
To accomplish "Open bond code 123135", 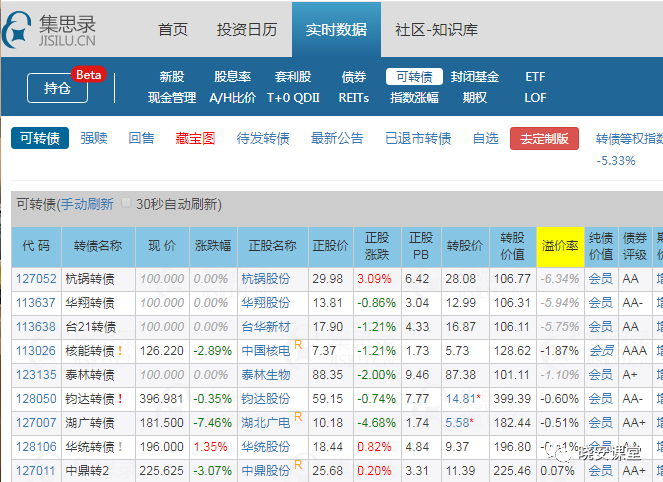I will [36, 375].
